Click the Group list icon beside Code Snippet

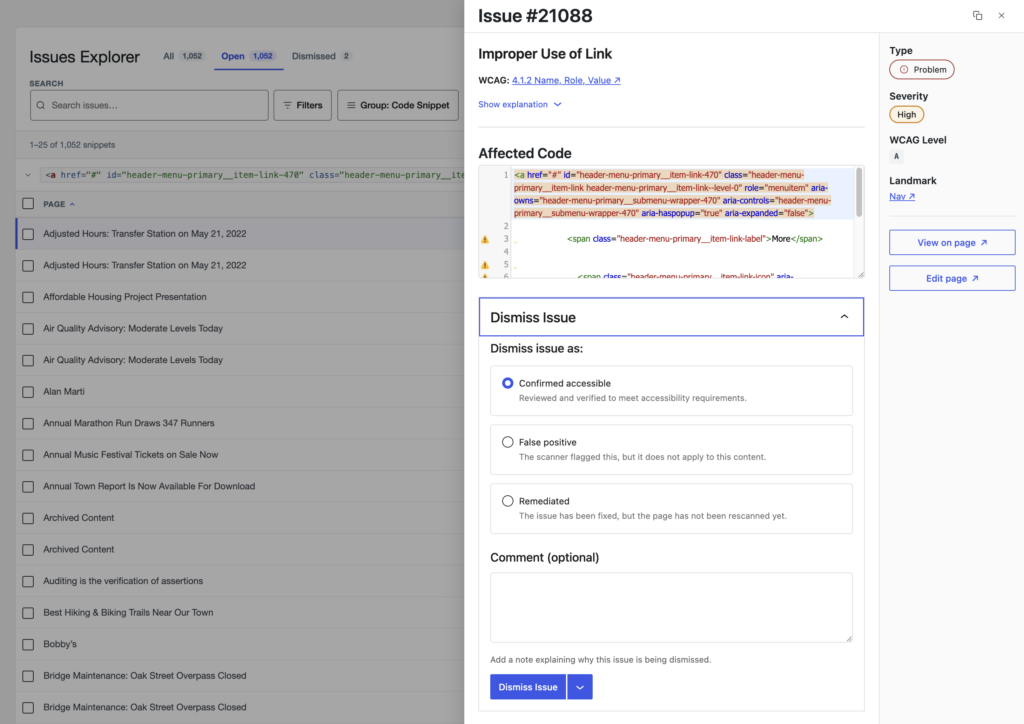(351, 105)
